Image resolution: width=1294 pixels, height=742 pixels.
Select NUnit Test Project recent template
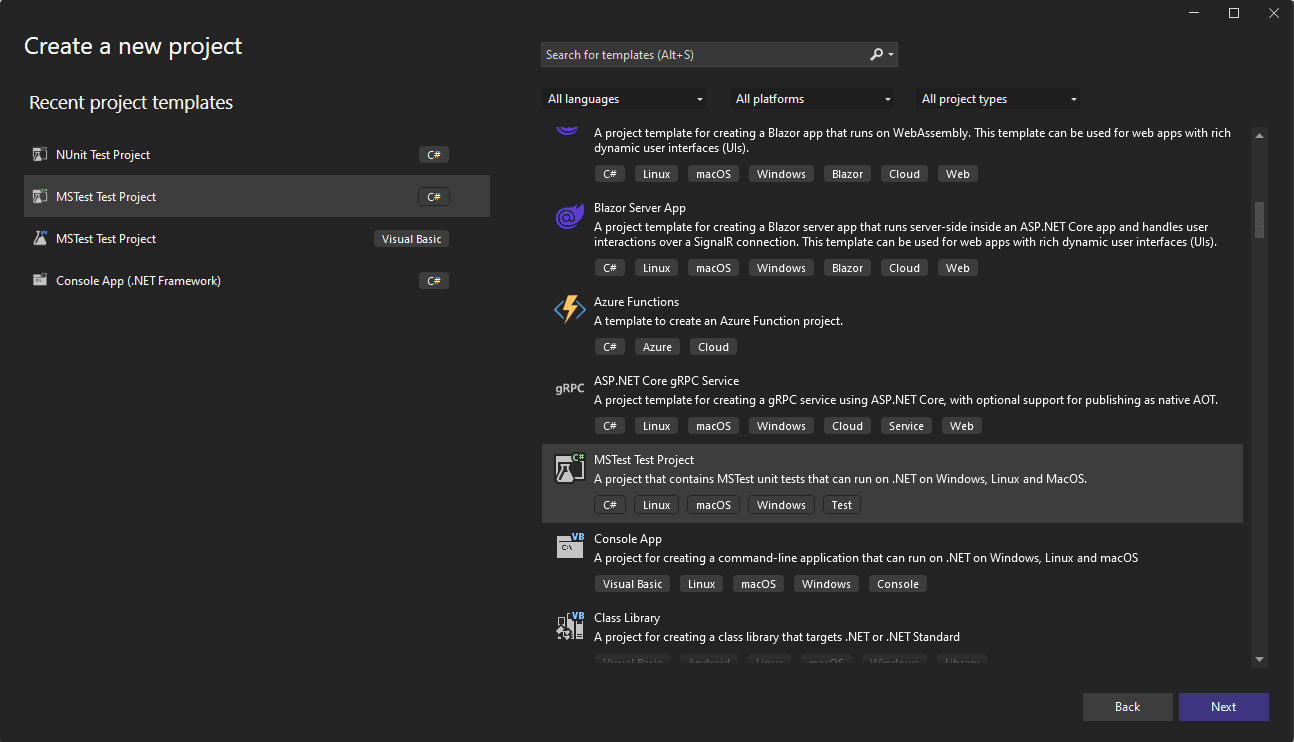pos(257,155)
